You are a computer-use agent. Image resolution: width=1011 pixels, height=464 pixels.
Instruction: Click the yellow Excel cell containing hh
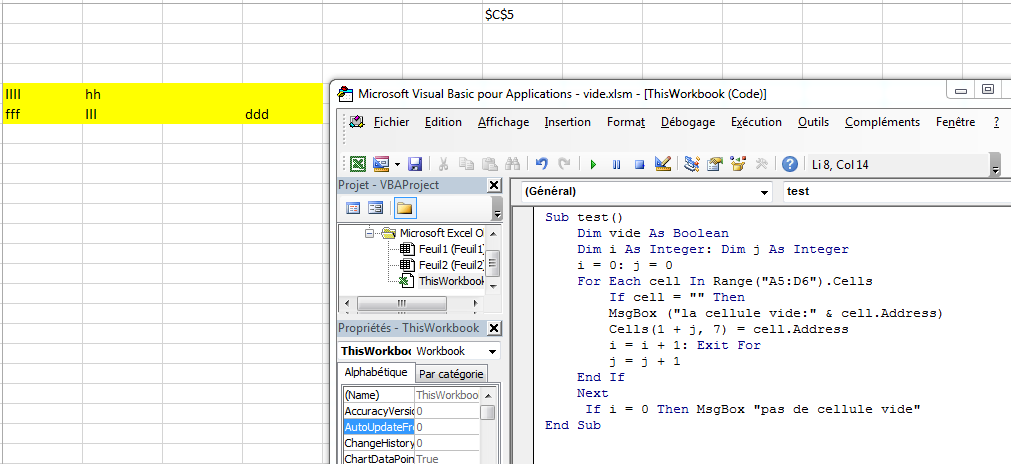tap(123, 95)
